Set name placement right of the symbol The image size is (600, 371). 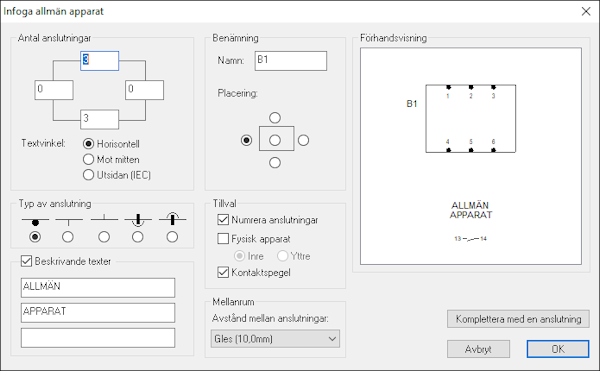(x=303, y=140)
